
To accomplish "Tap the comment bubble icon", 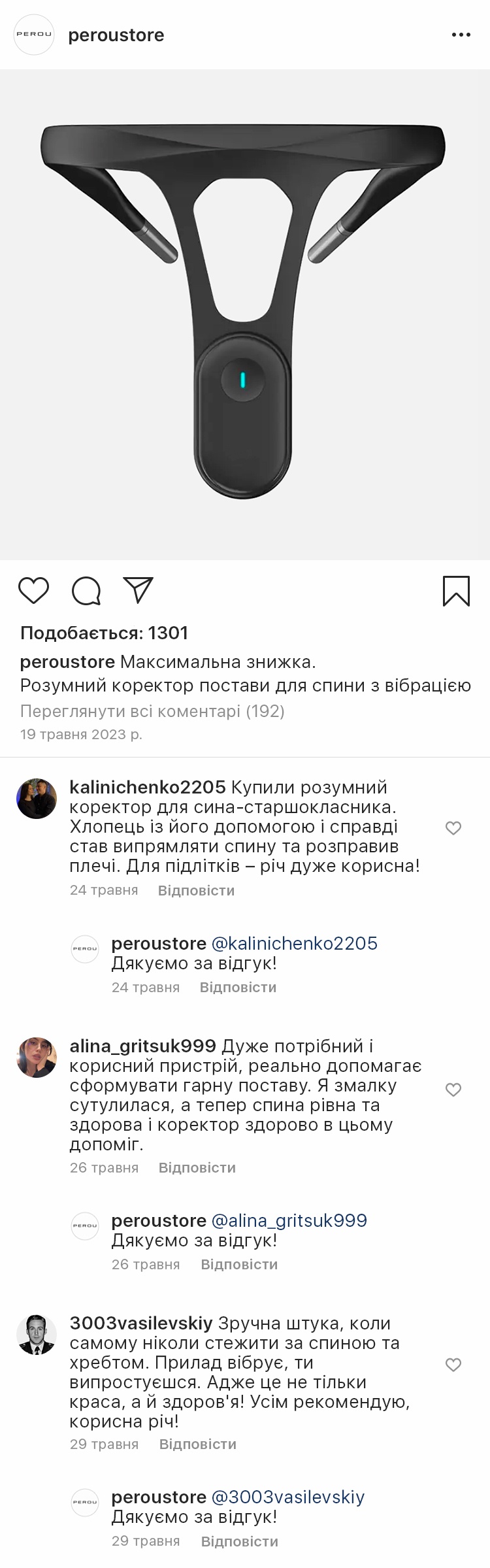I will (86, 591).
